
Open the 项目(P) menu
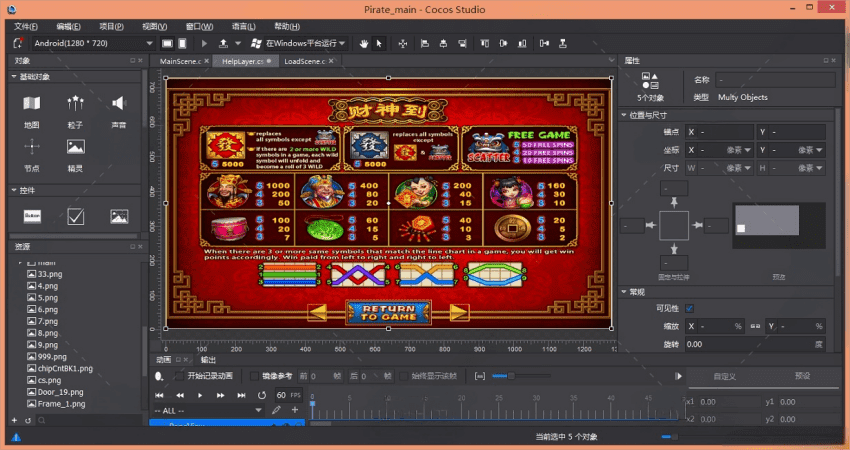(x=111, y=26)
